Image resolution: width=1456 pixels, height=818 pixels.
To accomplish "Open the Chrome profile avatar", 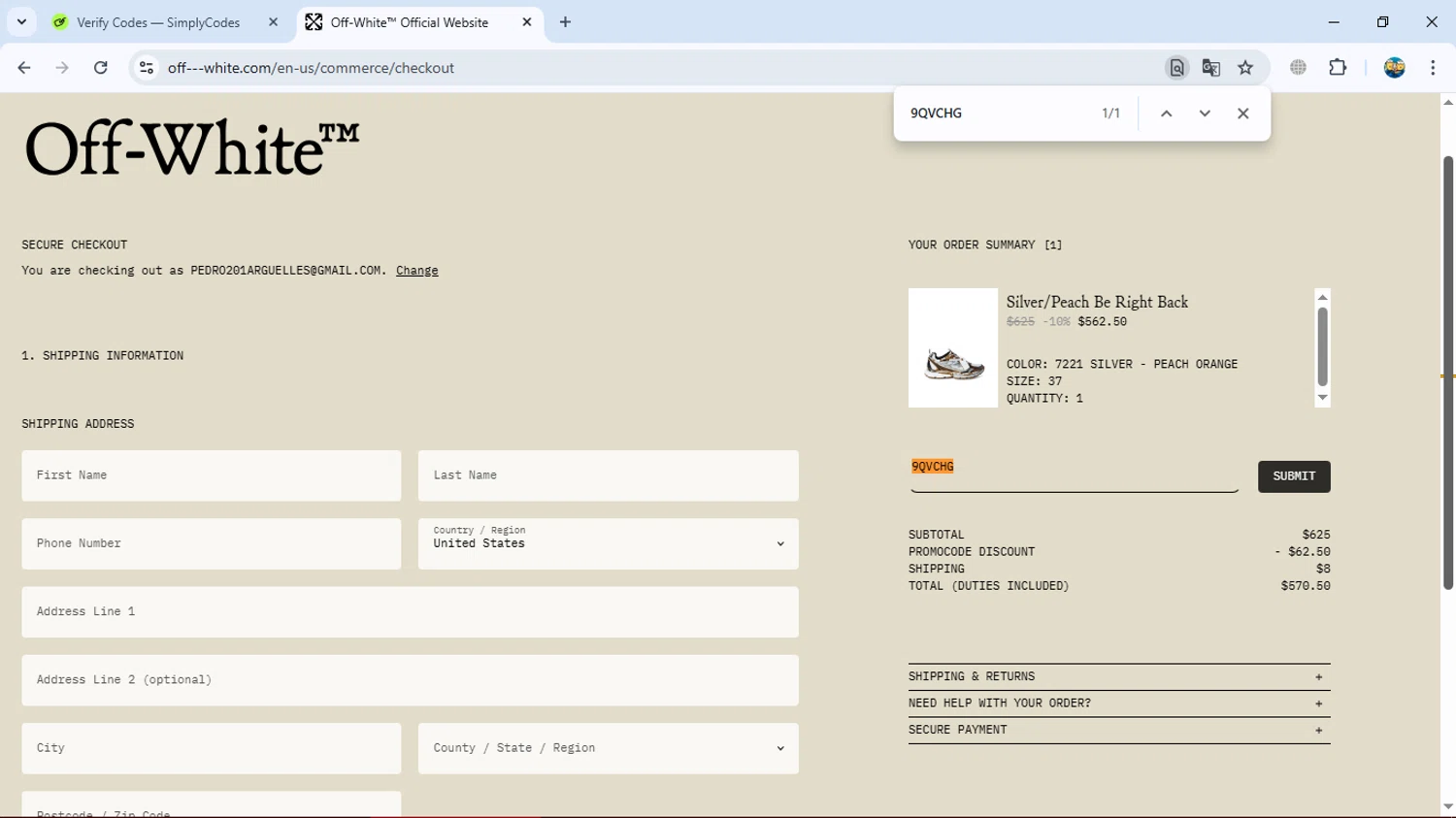I will (1395, 68).
